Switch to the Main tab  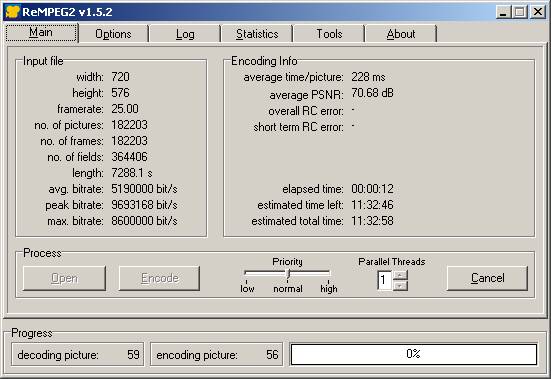(41, 33)
